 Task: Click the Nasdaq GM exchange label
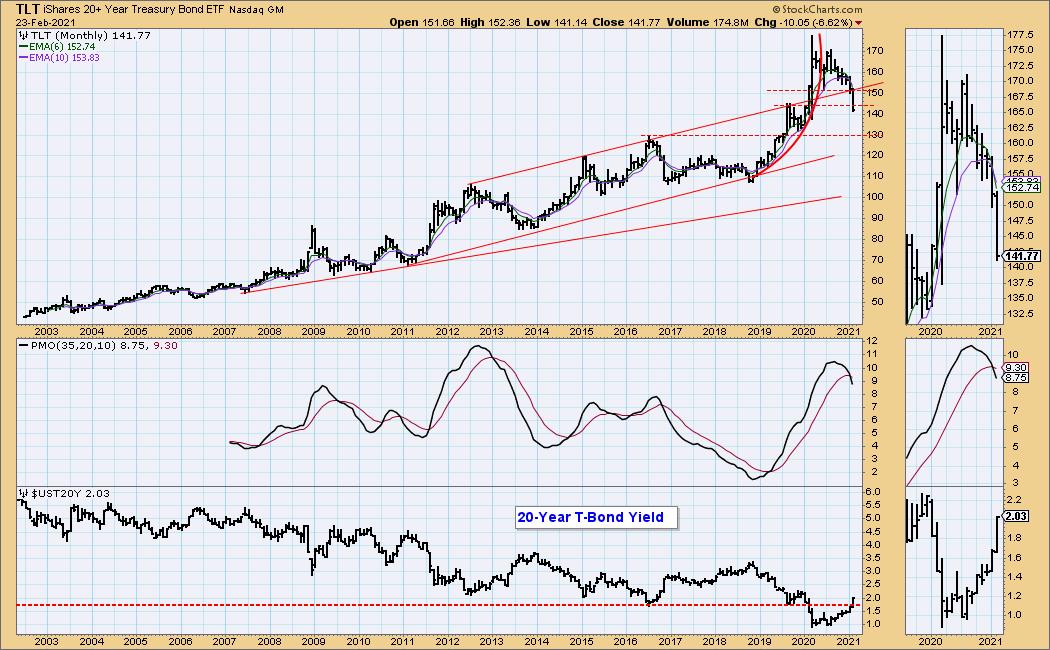click(256, 10)
